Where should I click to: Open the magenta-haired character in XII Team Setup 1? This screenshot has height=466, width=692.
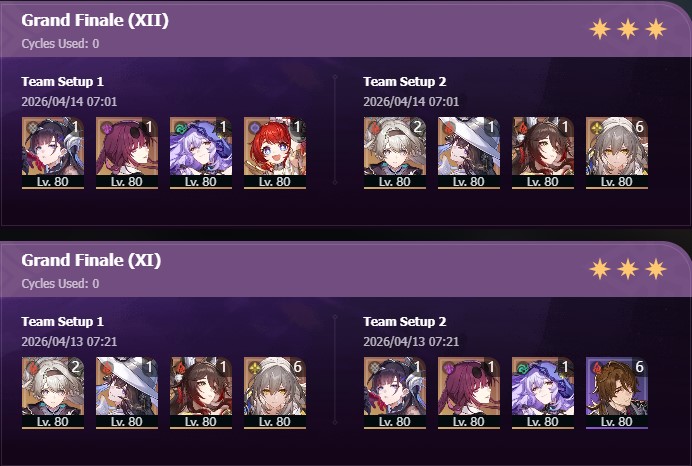pos(127,153)
